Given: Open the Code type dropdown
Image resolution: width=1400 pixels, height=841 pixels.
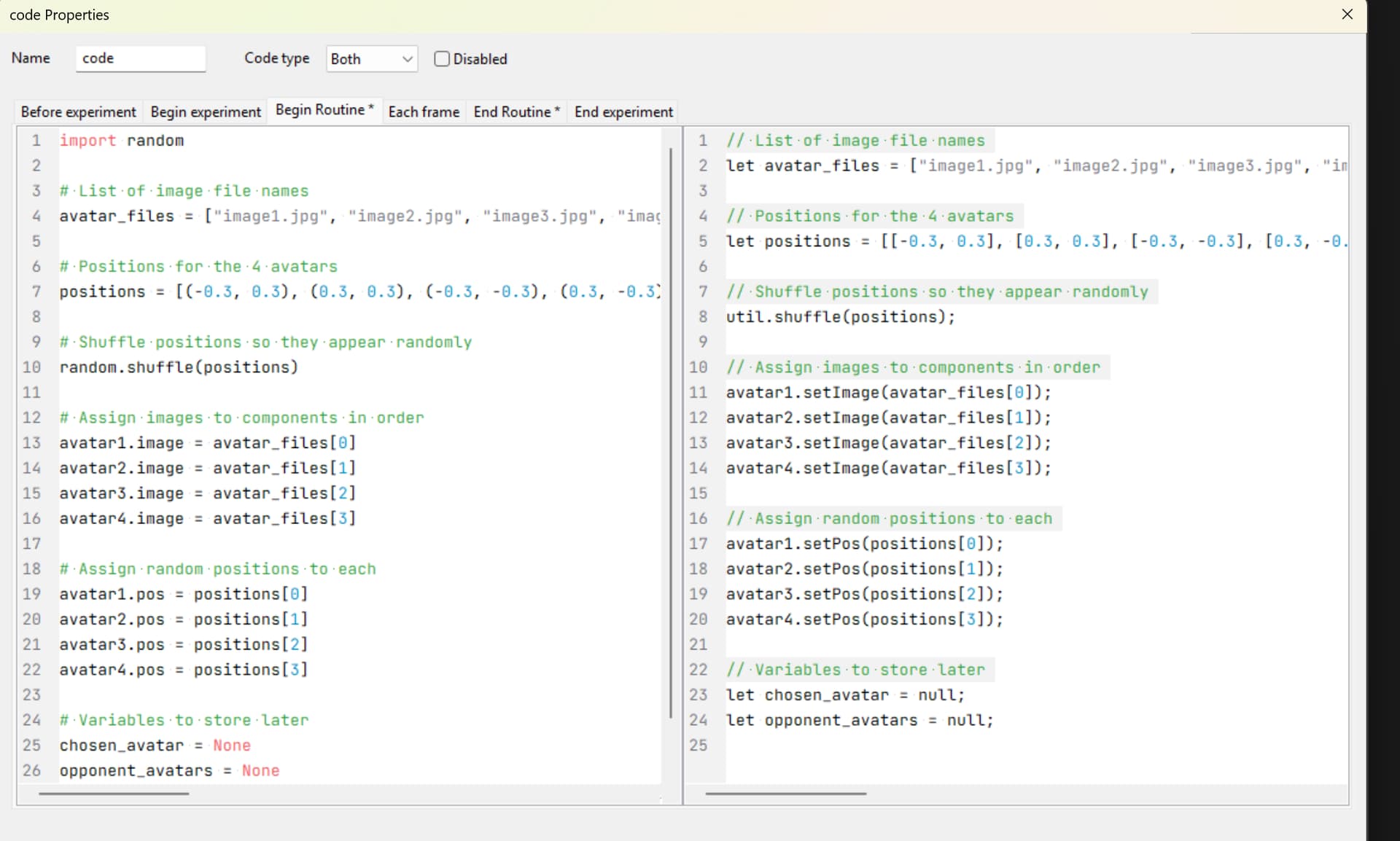Looking at the screenshot, I should 371,59.
